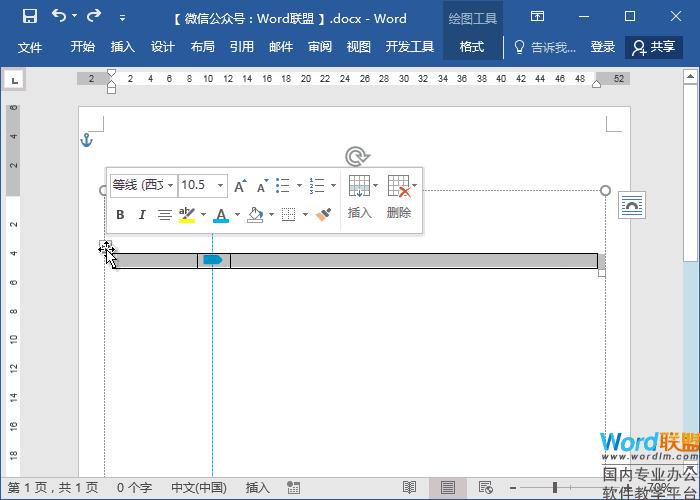Click the table 删除 button in mini toolbar
The height and width of the screenshot is (500, 700).
[x=400, y=197]
